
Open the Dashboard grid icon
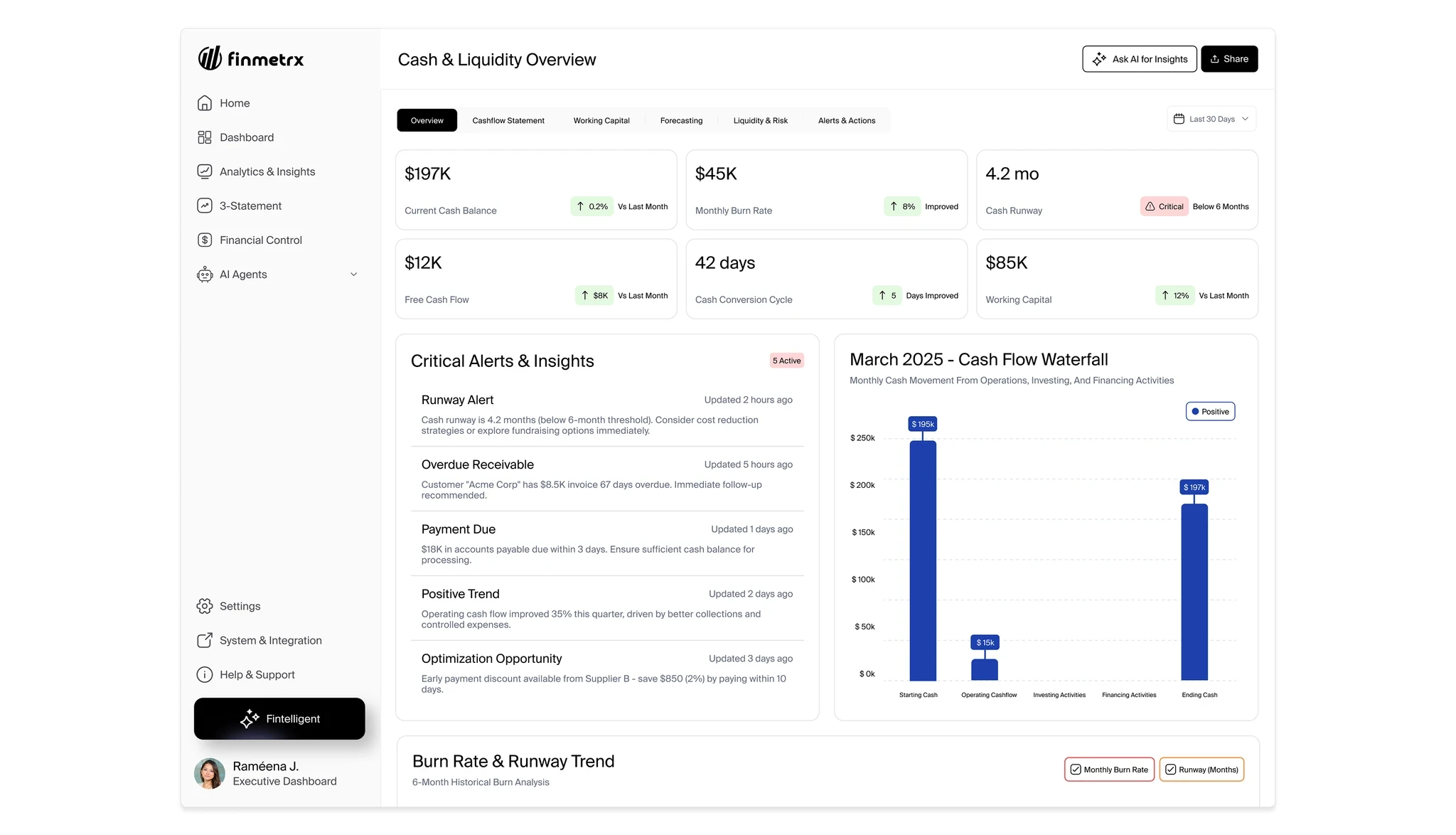coord(205,137)
